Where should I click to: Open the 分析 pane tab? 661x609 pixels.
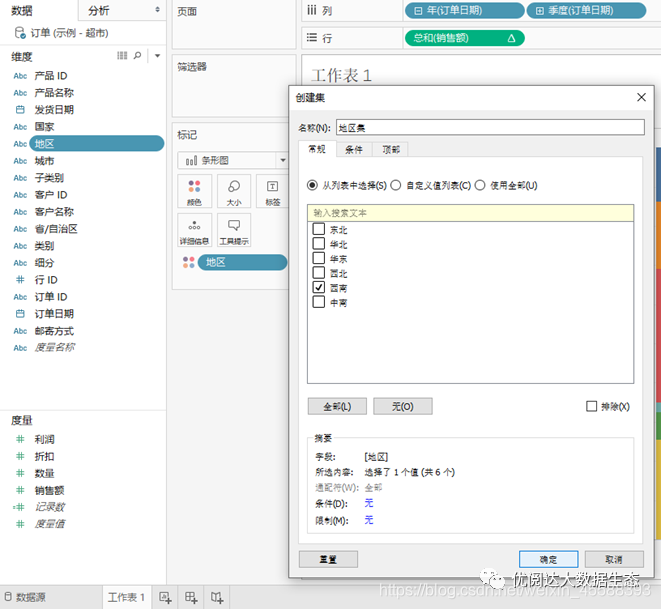[x=99, y=11]
